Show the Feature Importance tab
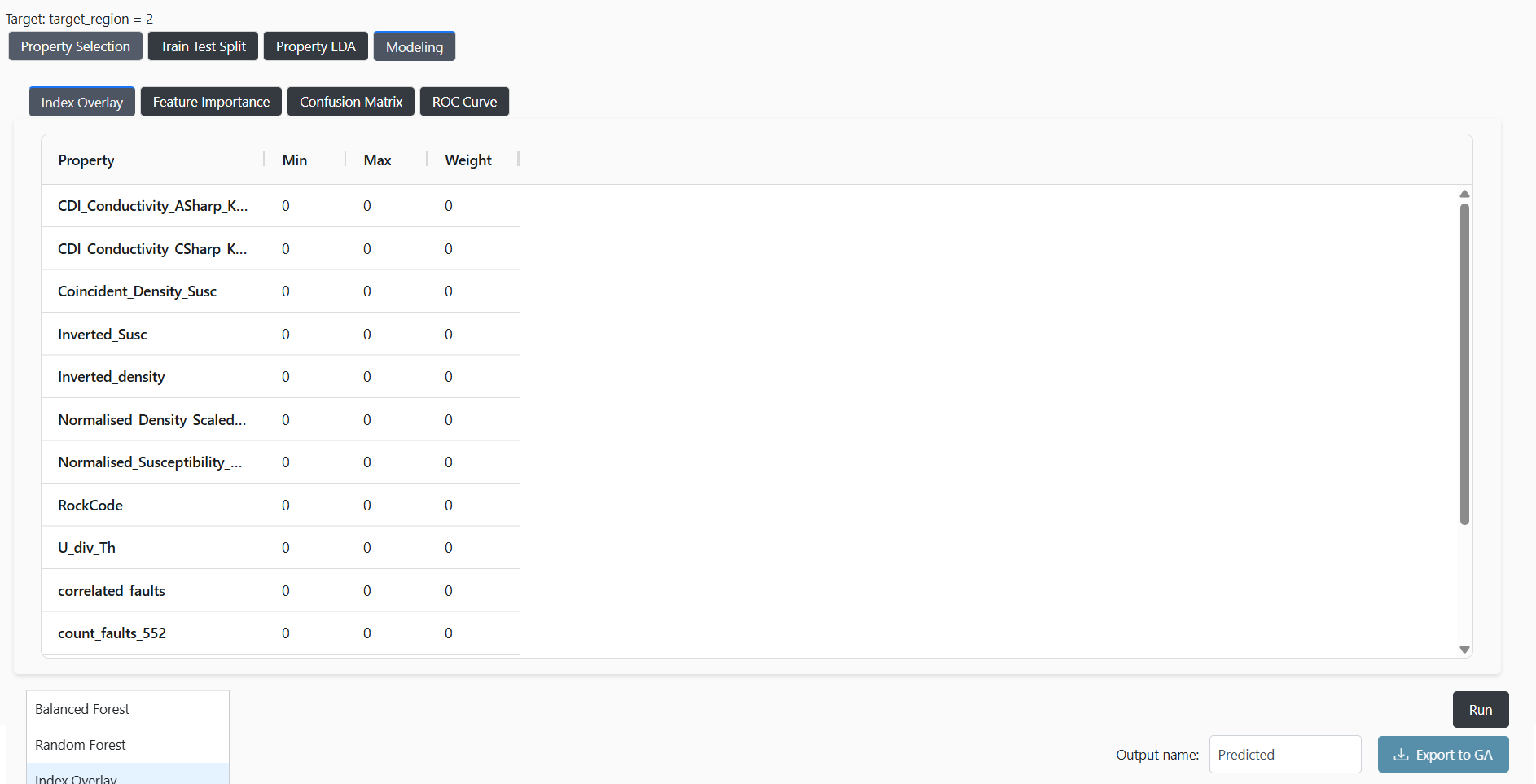1536x784 pixels. [211, 102]
